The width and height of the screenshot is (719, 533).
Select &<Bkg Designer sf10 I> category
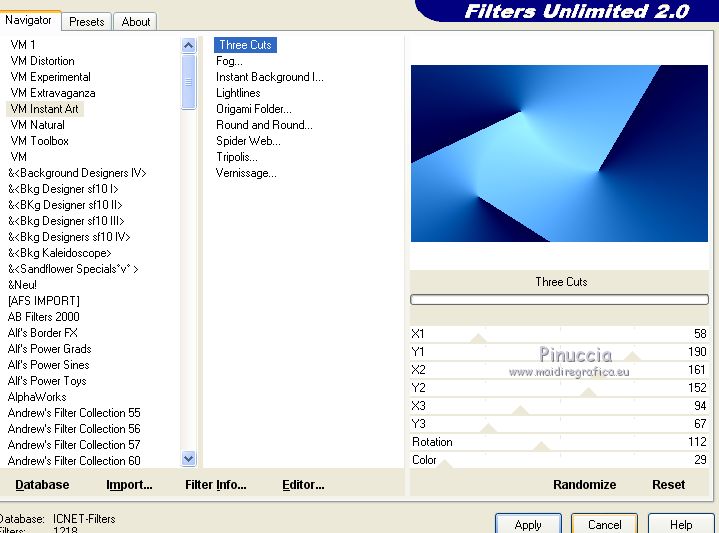point(63,189)
